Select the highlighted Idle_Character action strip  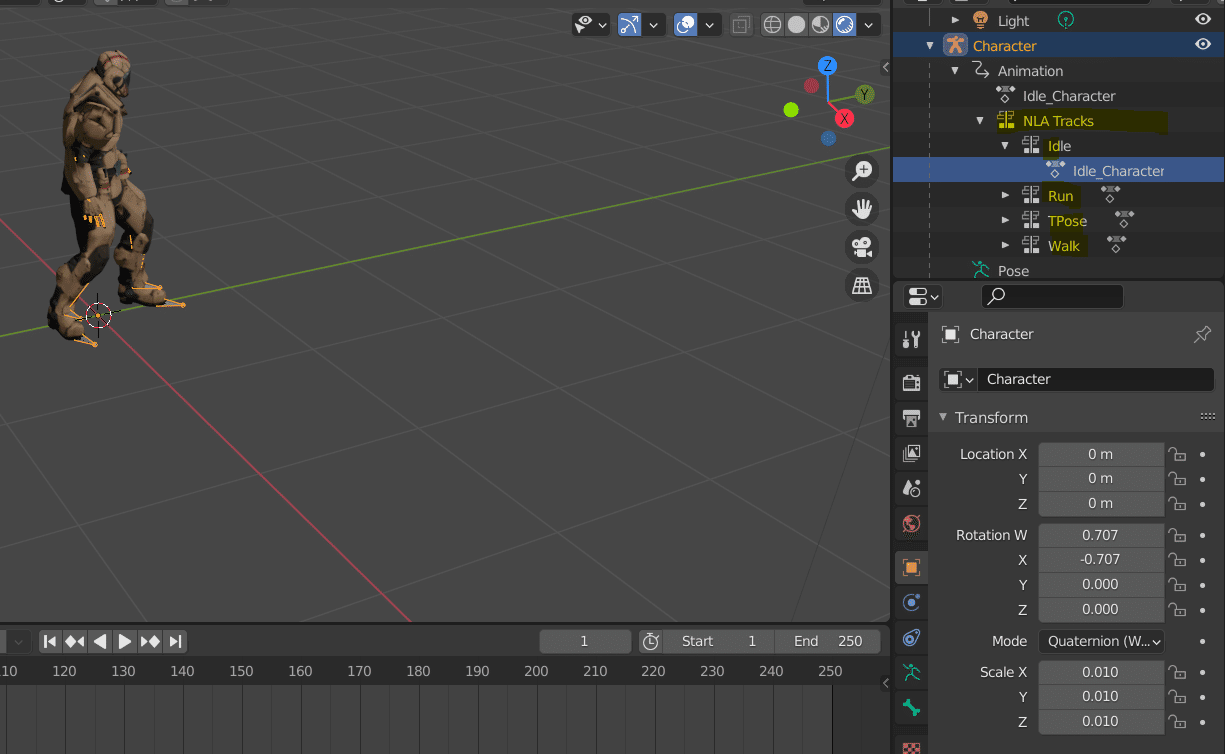pyautogui.click(x=1058, y=171)
